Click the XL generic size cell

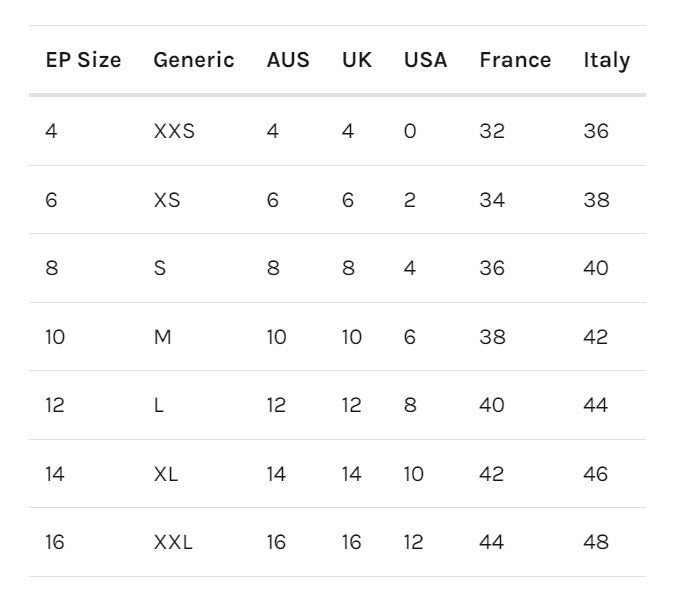point(166,474)
